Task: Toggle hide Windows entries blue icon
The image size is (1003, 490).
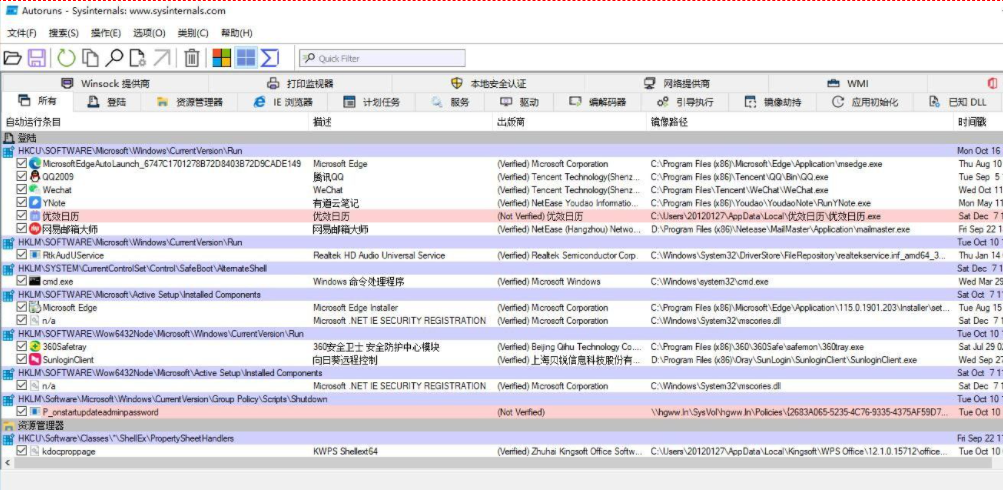Action: 246,58
